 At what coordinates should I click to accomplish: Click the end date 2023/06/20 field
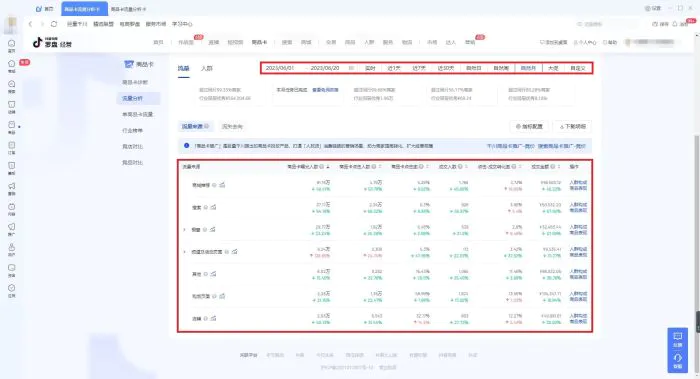325,68
